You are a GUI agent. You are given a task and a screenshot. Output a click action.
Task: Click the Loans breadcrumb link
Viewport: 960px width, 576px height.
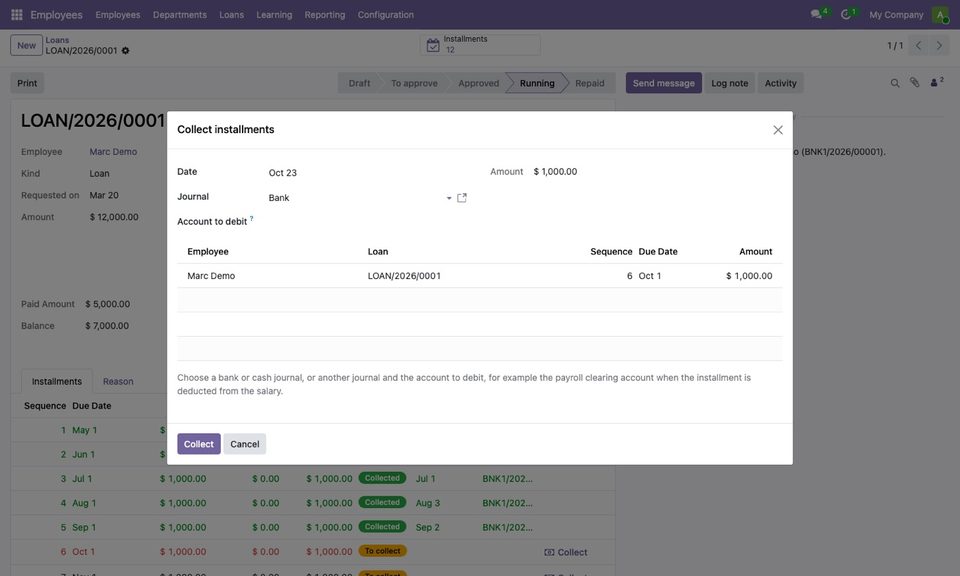57,40
